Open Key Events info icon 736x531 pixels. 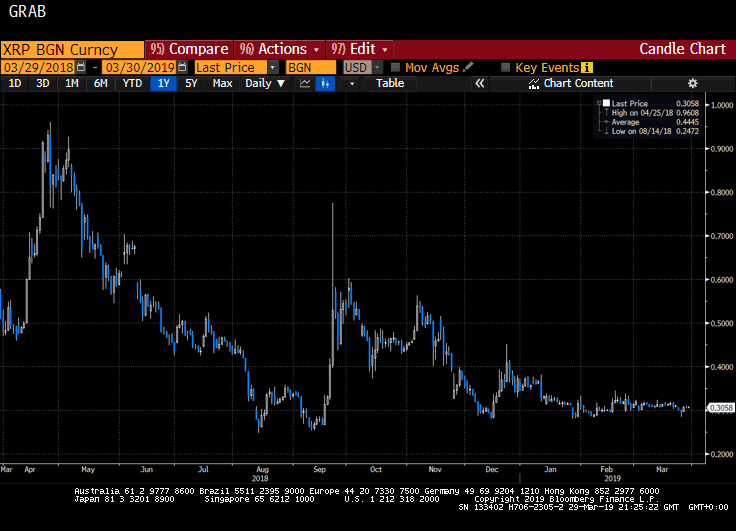point(587,68)
